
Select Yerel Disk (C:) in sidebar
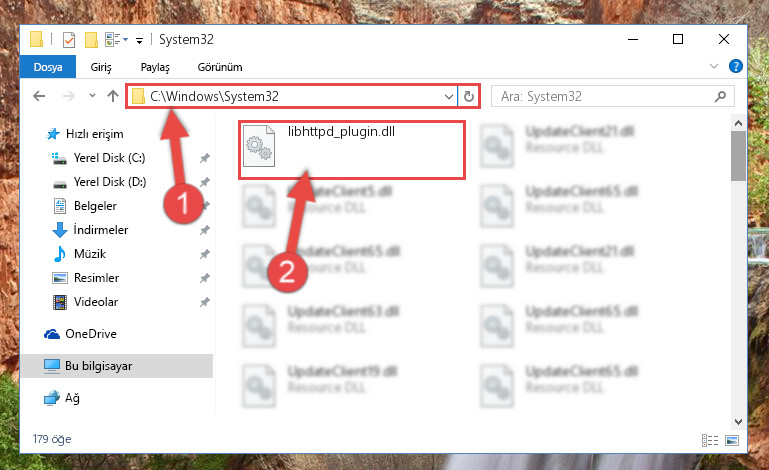coord(109,157)
